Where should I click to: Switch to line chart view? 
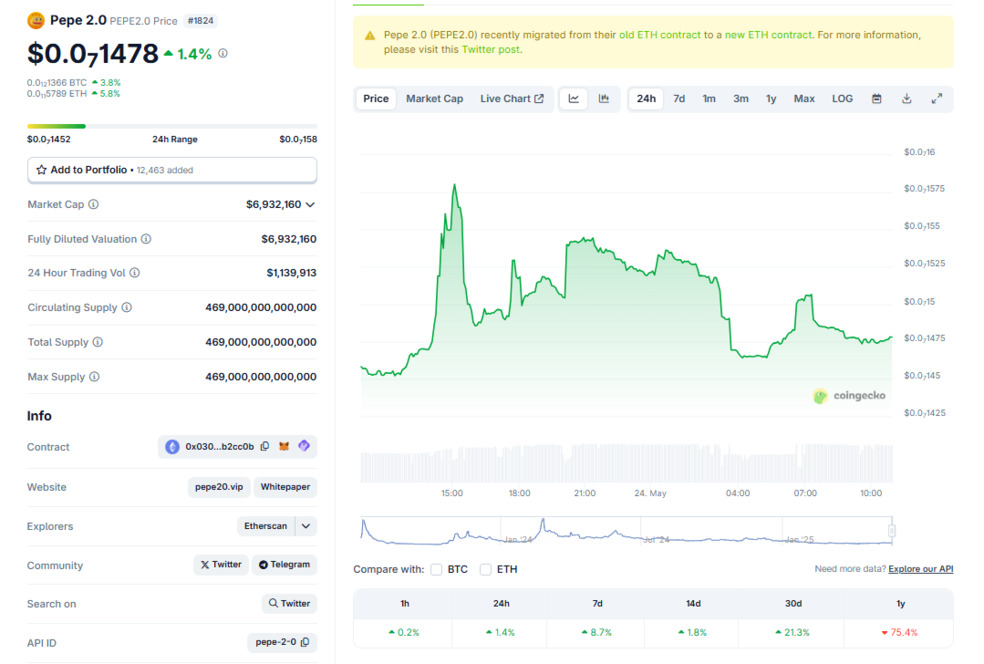tap(574, 99)
